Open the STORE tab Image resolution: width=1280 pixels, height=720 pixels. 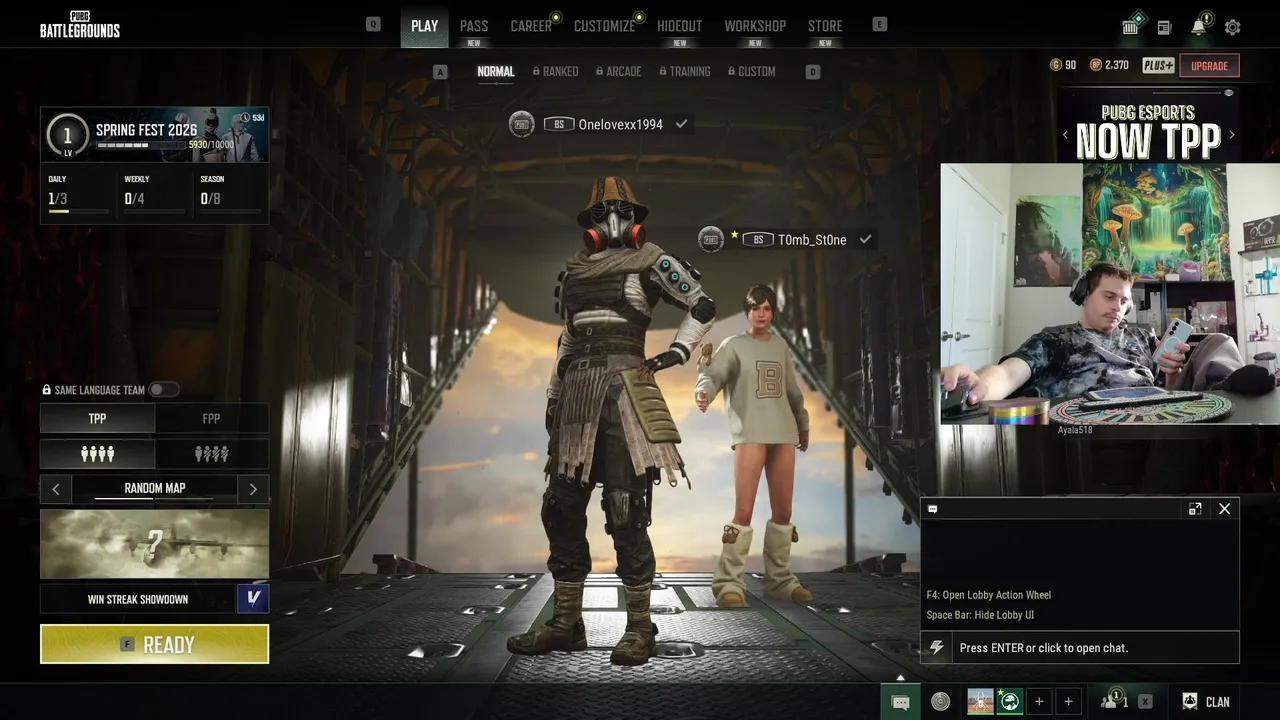click(825, 26)
